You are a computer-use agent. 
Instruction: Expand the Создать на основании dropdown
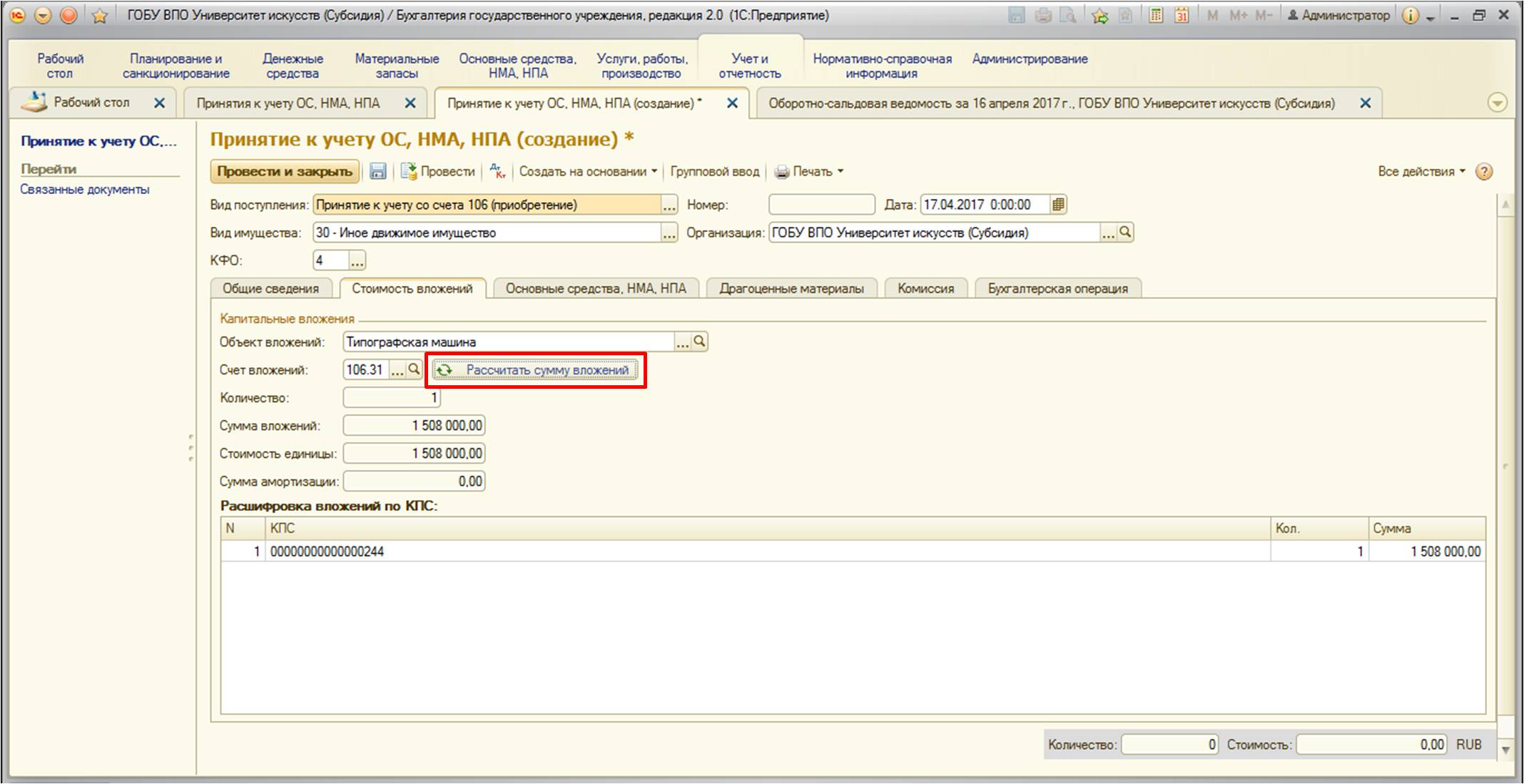[x=587, y=171]
